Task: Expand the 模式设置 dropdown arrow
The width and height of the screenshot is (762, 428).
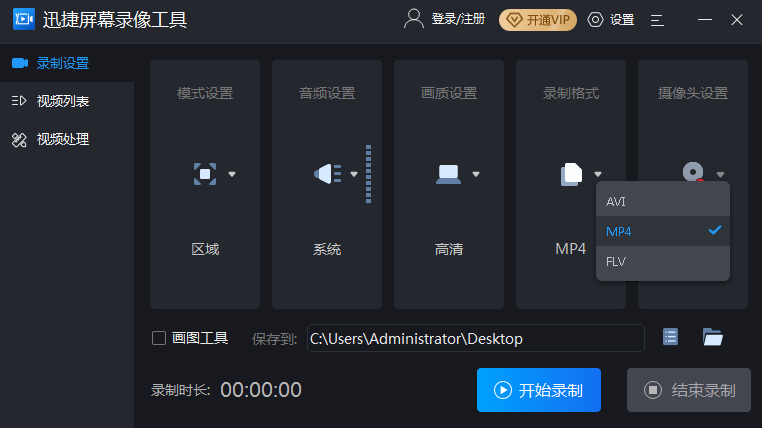Action: pos(232,174)
